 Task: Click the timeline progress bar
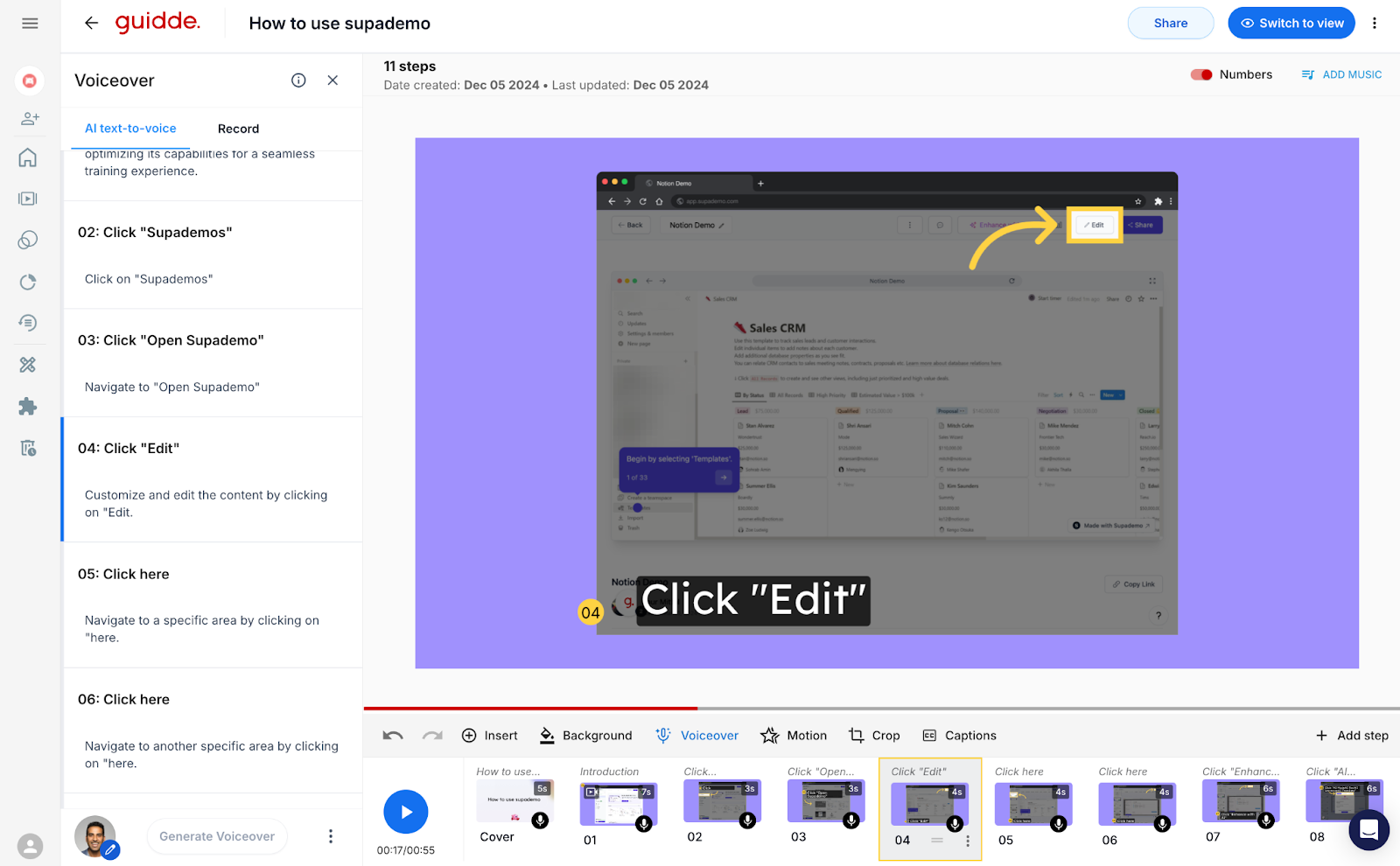tap(881, 708)
